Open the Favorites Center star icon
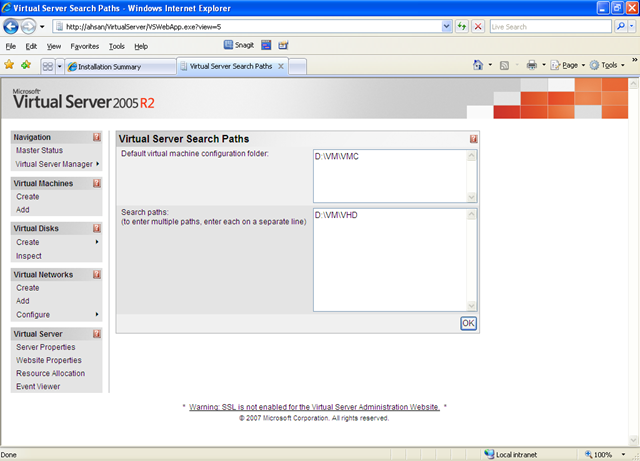The height and width of the screenshot is (461, 640). coord(9,65)
